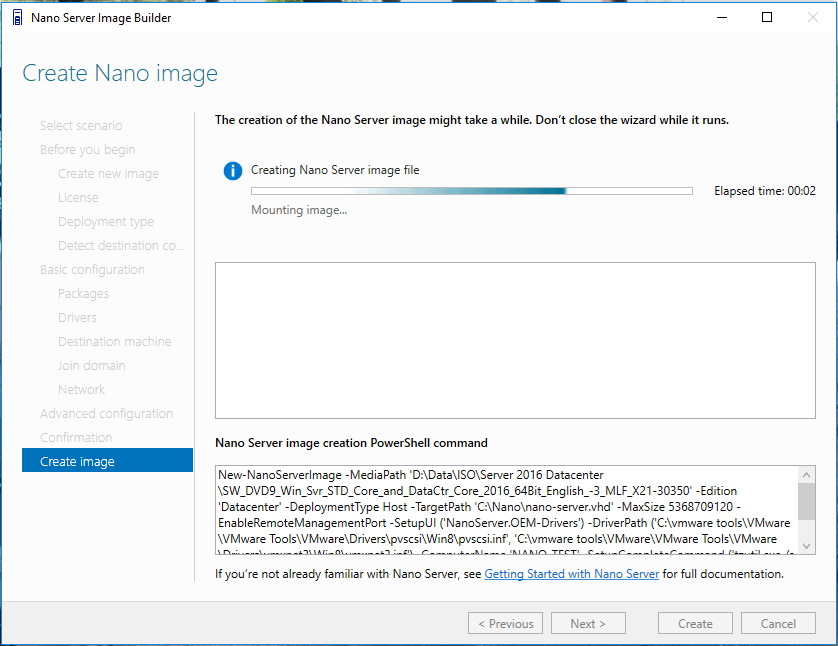
Task: Select the Deployment type step
Action: [106, 221]
